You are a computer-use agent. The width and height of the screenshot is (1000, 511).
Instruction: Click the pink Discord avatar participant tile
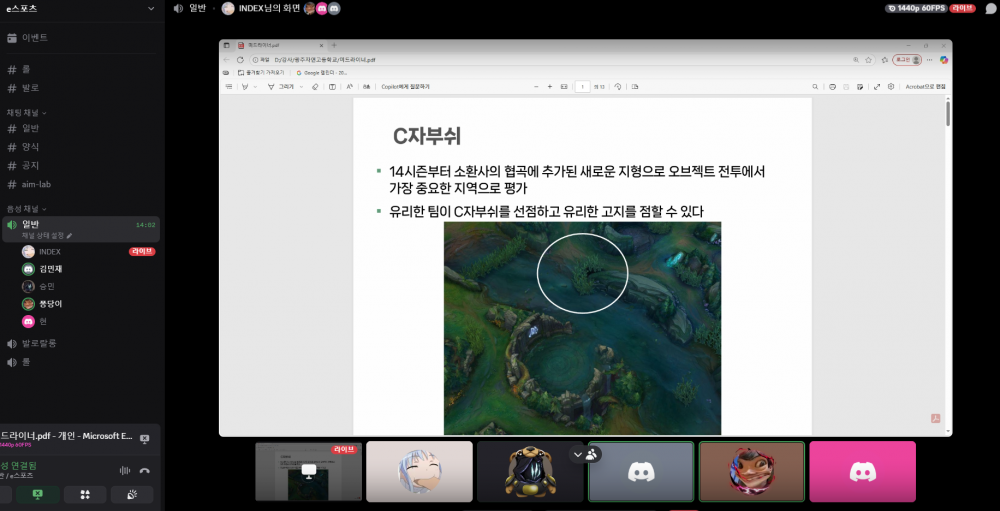861,471
